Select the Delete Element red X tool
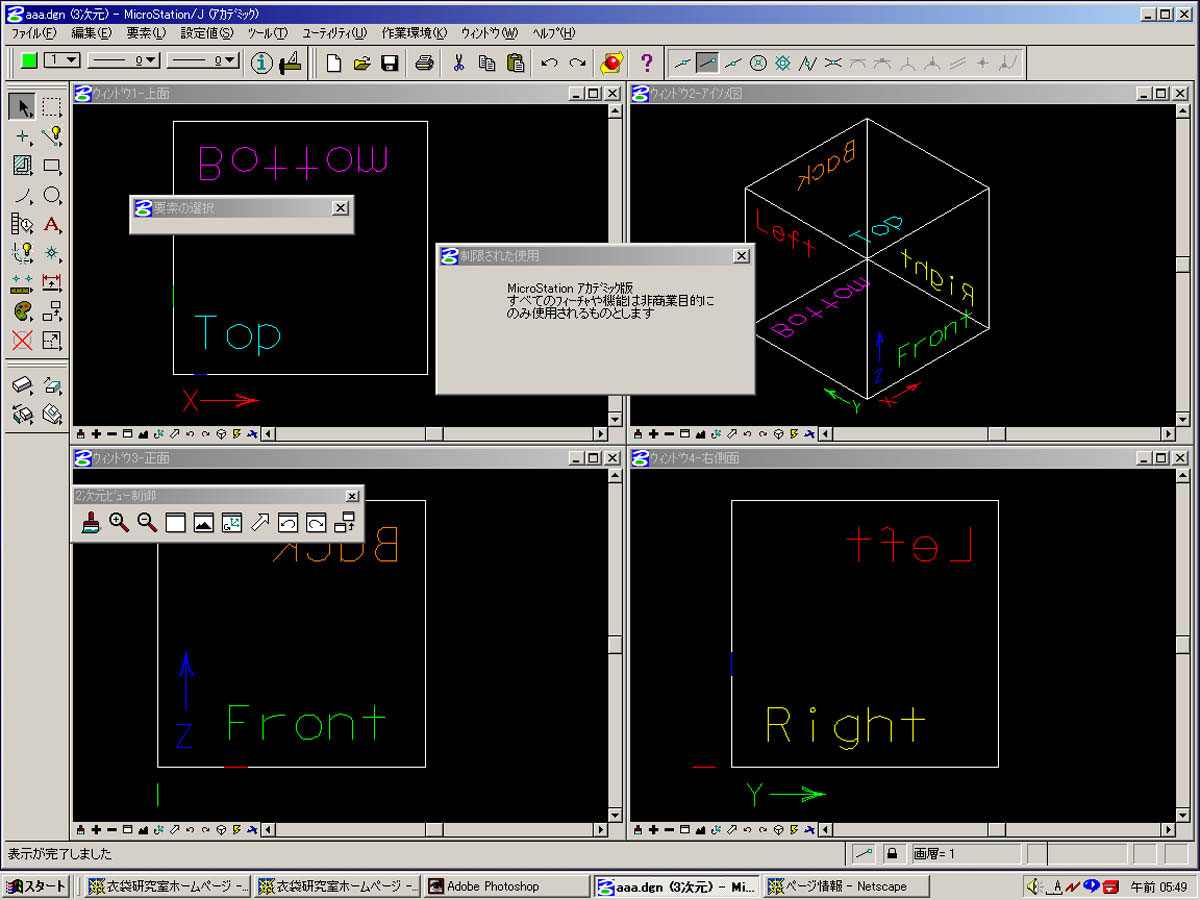 click(x=23, y=341)
